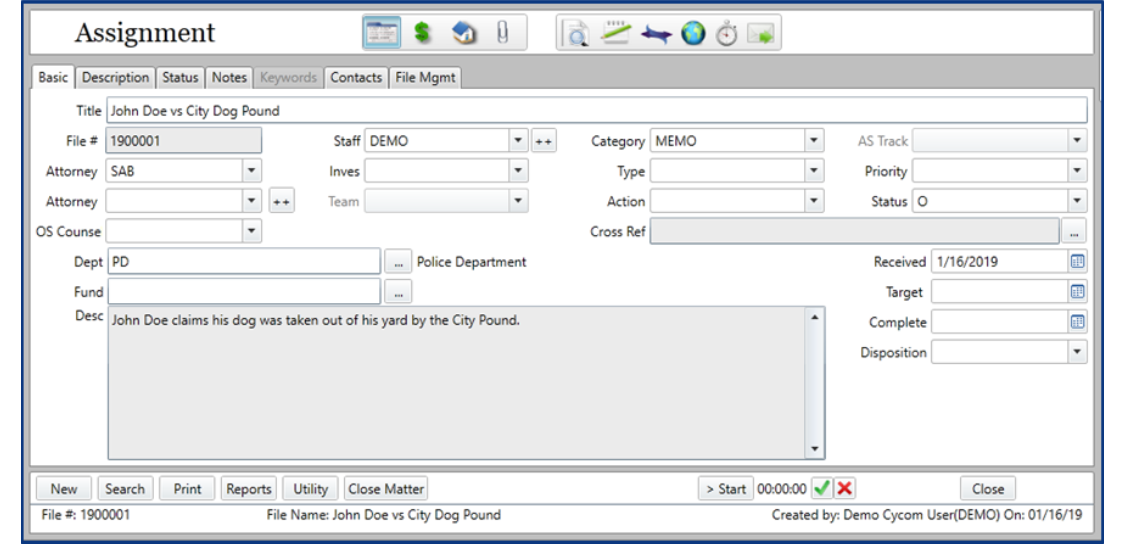Click the Close Matter button
Viewport: 1125px width, 545px height.
coord(386,489)
